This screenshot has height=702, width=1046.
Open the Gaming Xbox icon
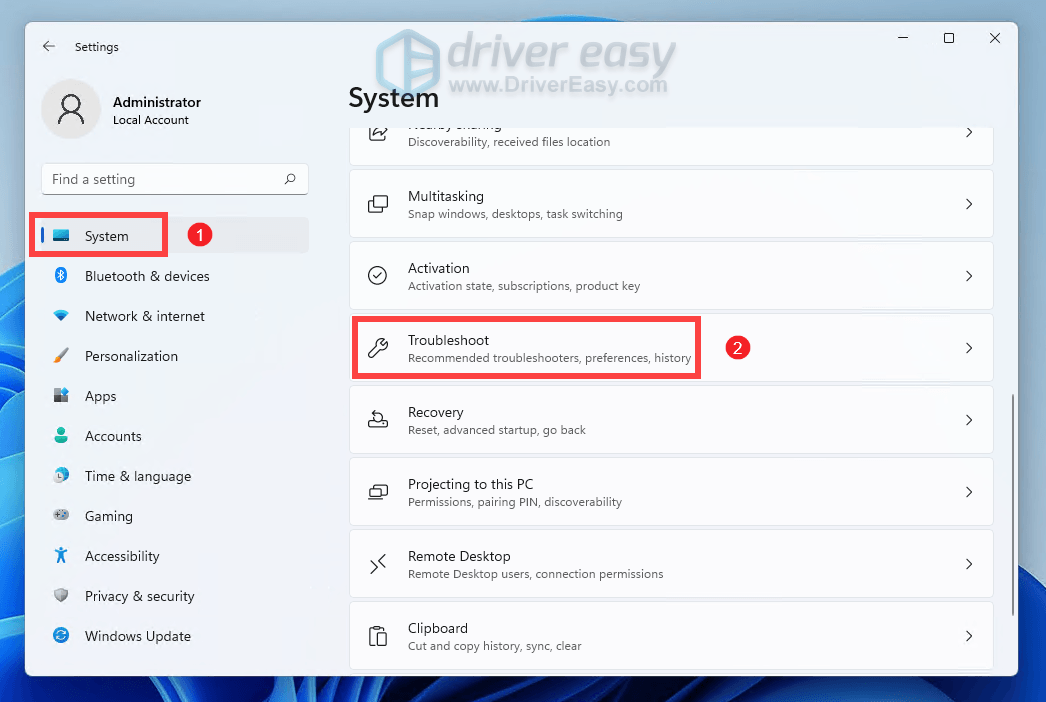coord(63,516)
